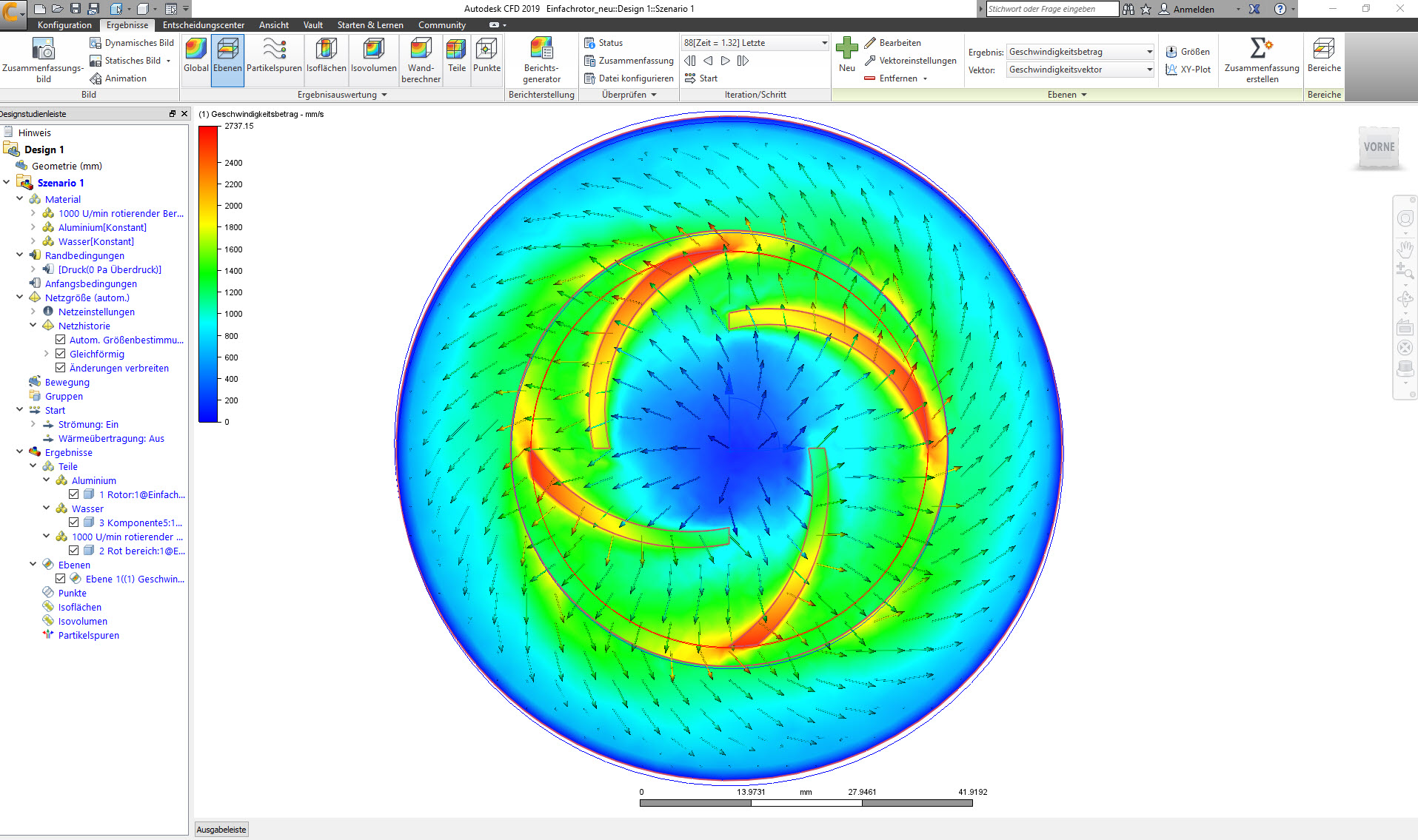Uncheck the 1 Rotor:1@Einfach part
The width and height of the screenshot is (1418, 840).
74,494
